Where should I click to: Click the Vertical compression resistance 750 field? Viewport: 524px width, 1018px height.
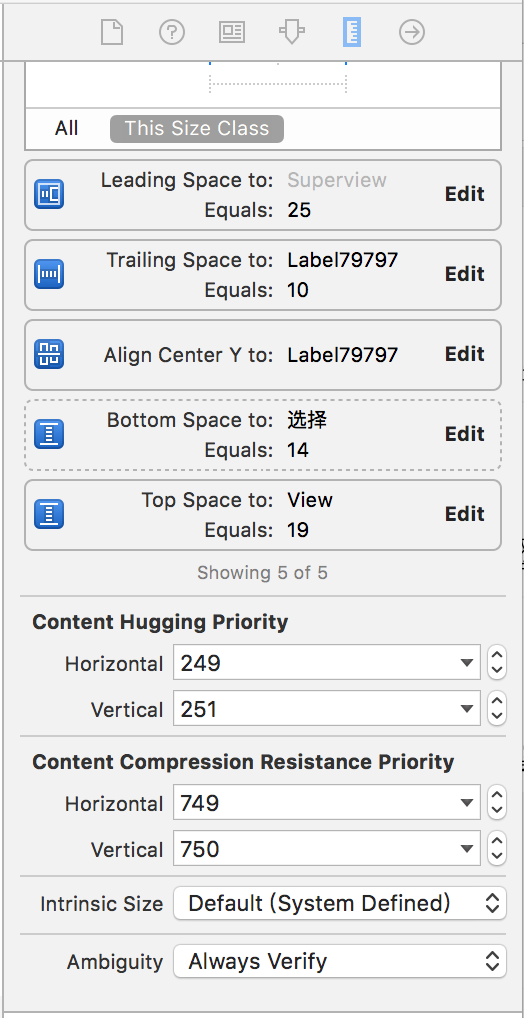[327, 849]
